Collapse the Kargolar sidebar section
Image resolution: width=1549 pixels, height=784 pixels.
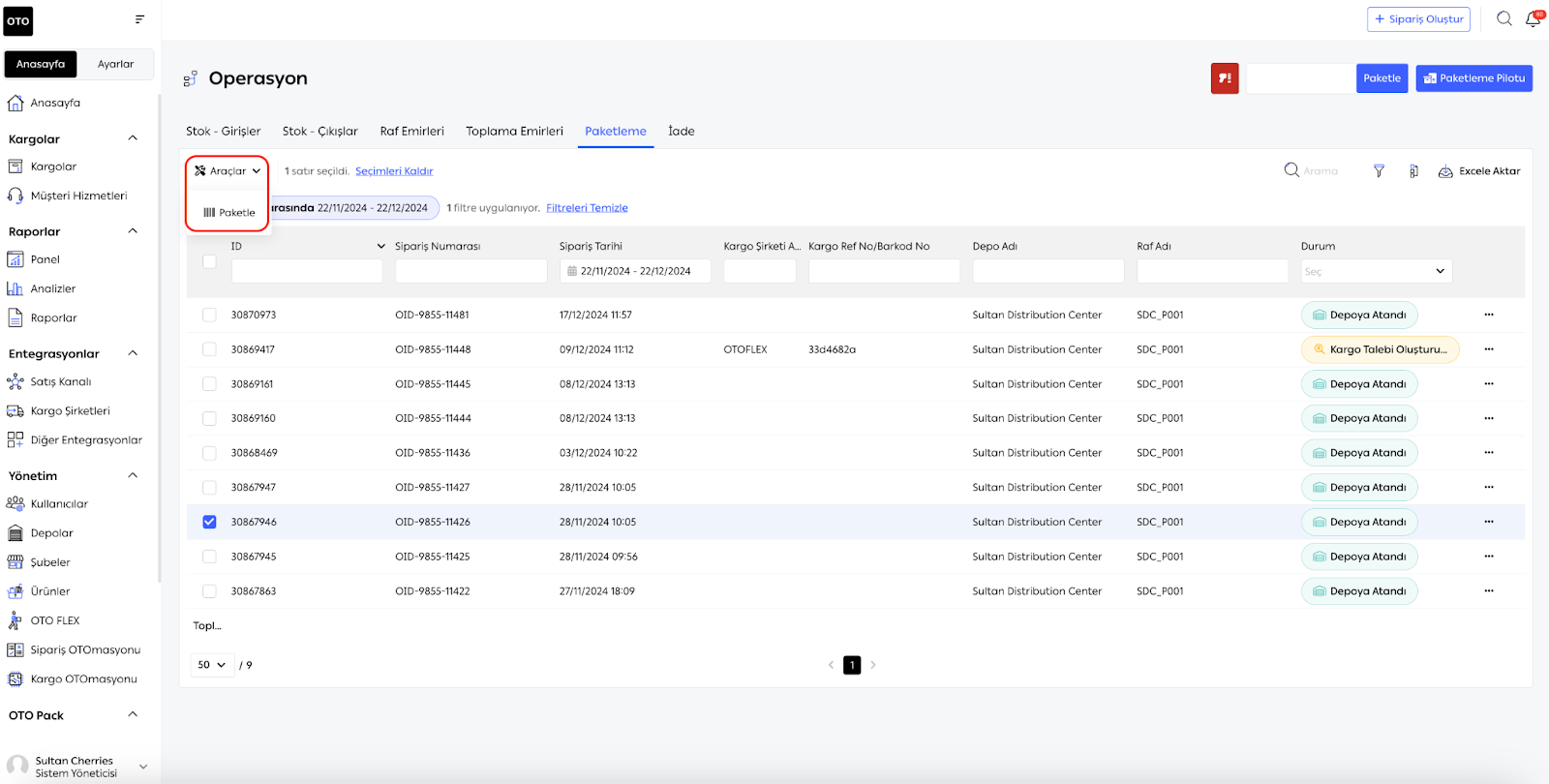133,138
